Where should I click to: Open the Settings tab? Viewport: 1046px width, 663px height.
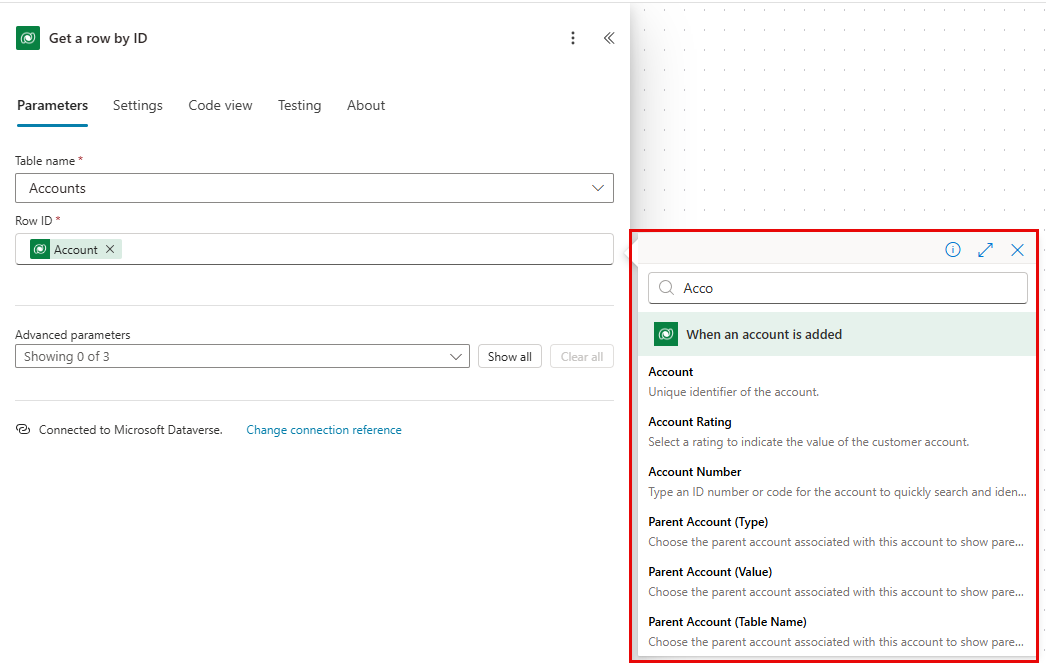pos(137,105)
